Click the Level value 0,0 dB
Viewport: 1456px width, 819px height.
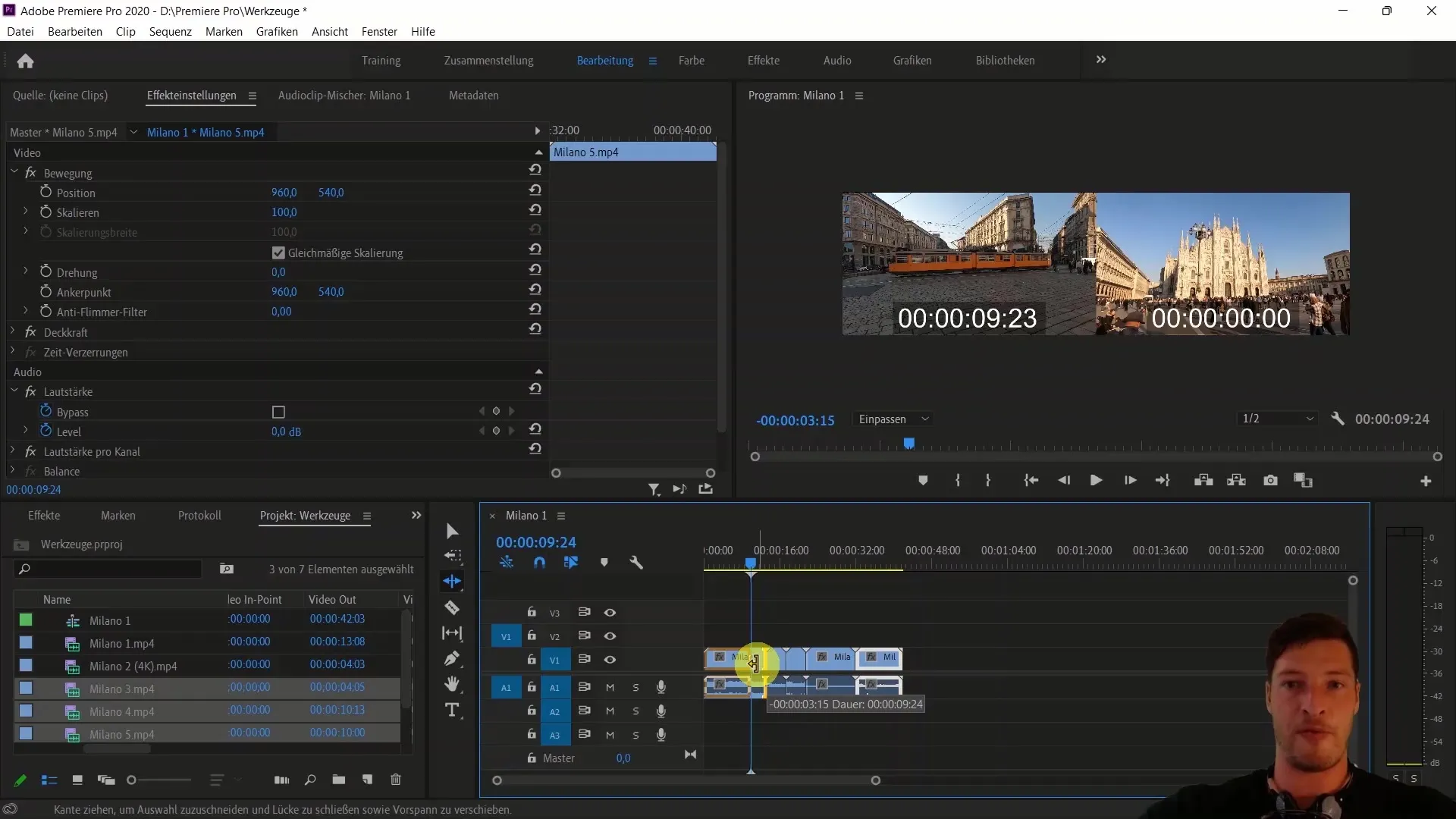click(x=286, y=431)
